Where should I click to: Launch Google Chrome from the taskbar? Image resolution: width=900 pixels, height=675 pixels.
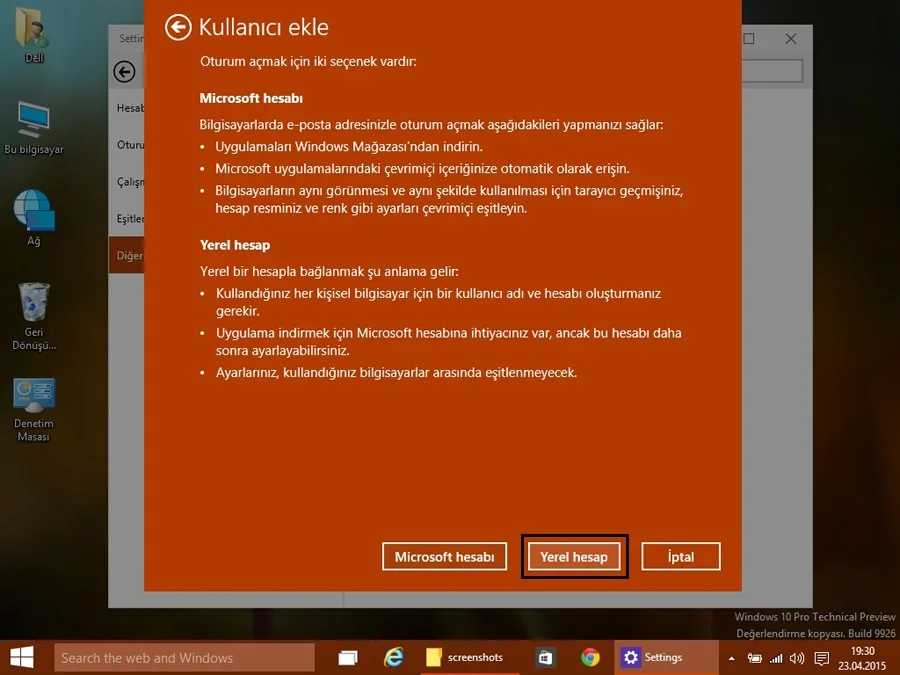click(x=590, y=658)
